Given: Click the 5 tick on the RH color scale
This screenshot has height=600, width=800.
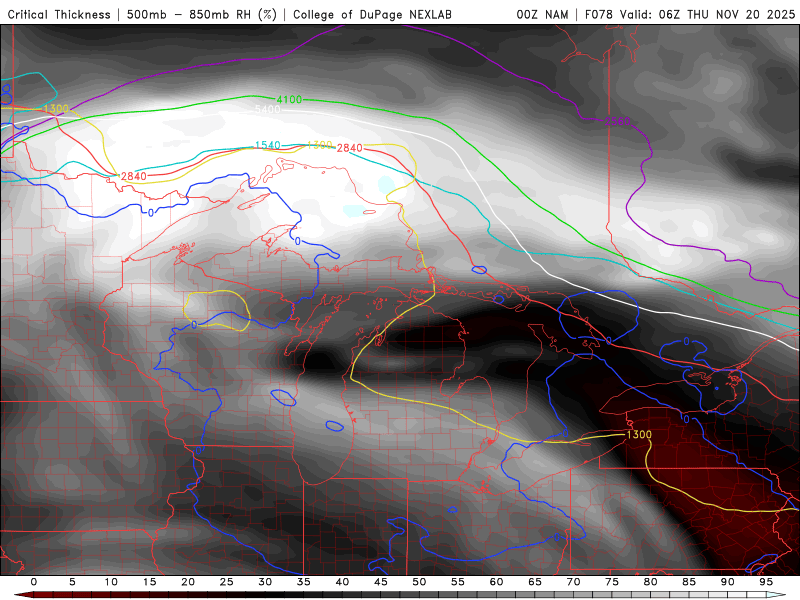Looking at the screenshot, I should coord(72,582).
